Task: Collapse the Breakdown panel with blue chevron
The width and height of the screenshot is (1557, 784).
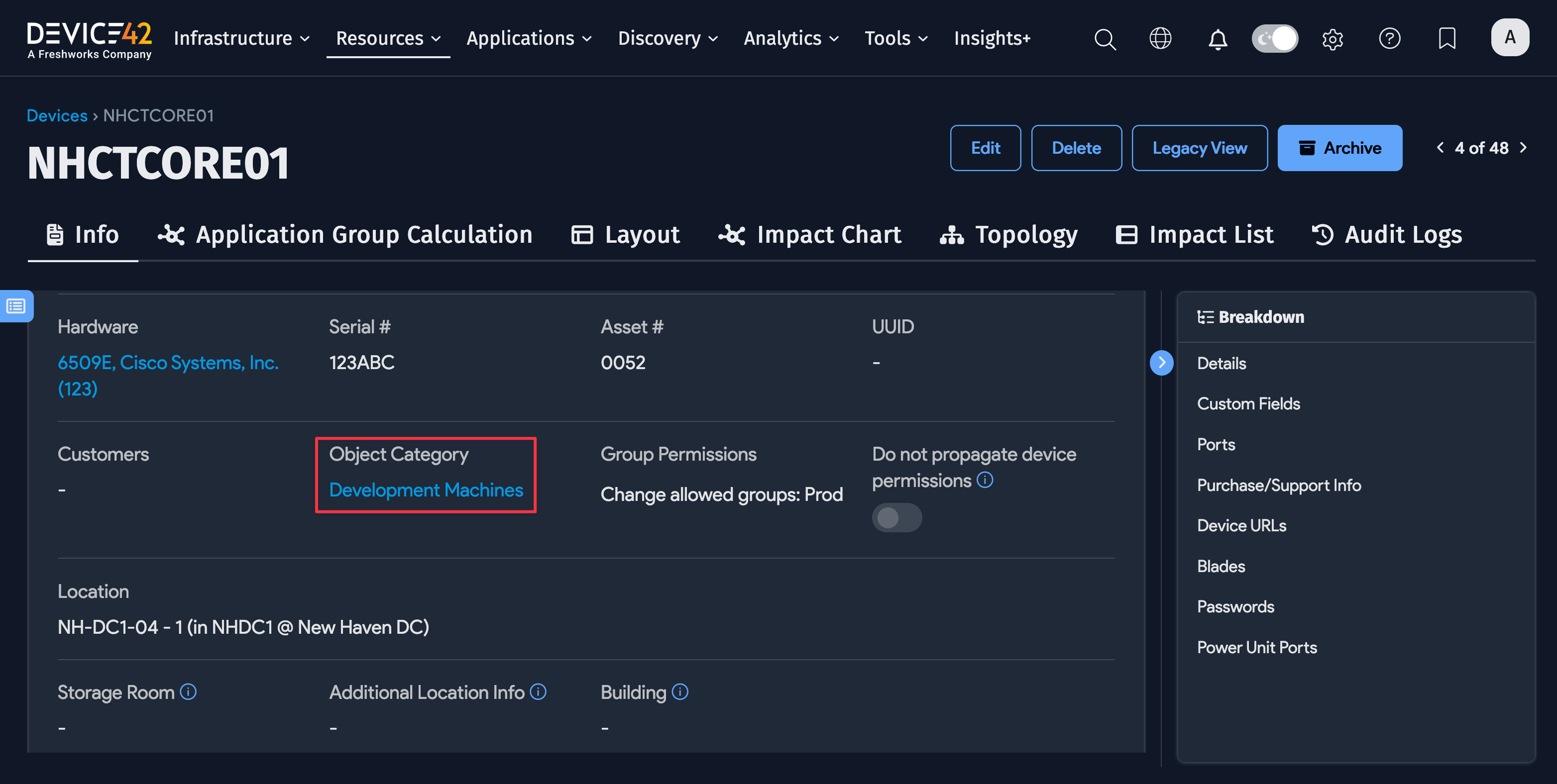Action: coord(1162,363)
